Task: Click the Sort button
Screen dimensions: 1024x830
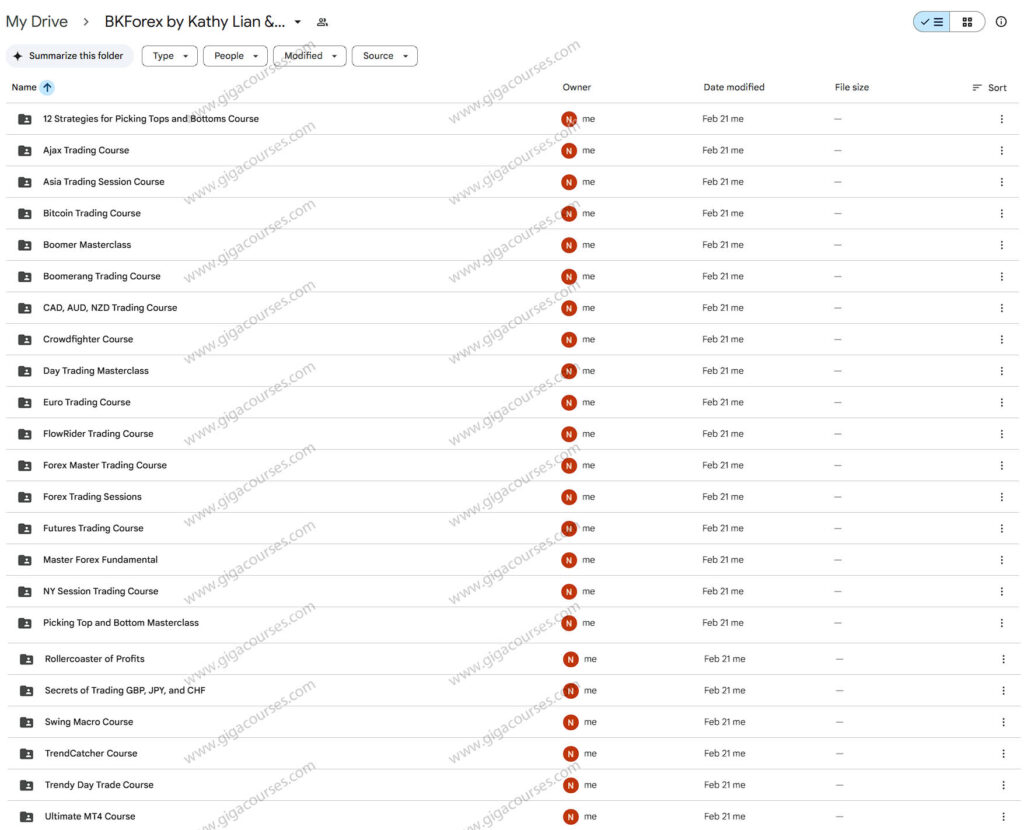Action: click(x=989, y=88)
